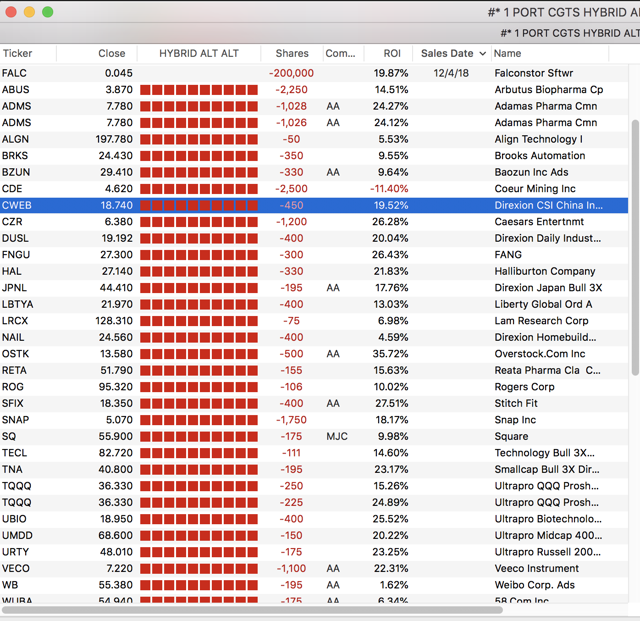Screen dimensions: 640x621
Task: Click the Overstock.Com Inc name
Action: [x=540, y=354]
